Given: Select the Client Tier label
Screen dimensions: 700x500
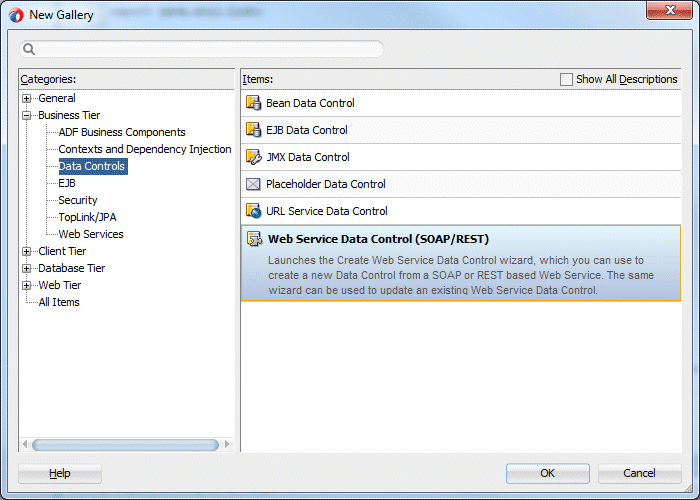Looking at the screenshot, I should coord(62,251).
